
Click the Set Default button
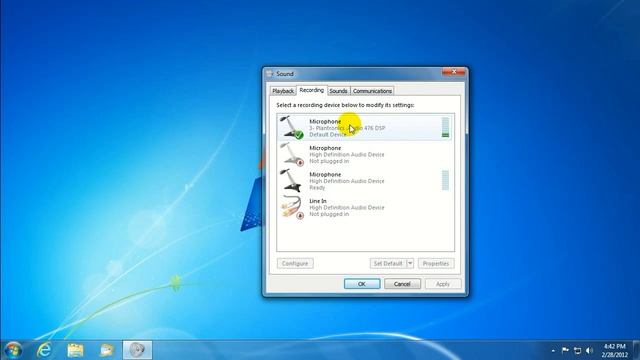point(388,264)
